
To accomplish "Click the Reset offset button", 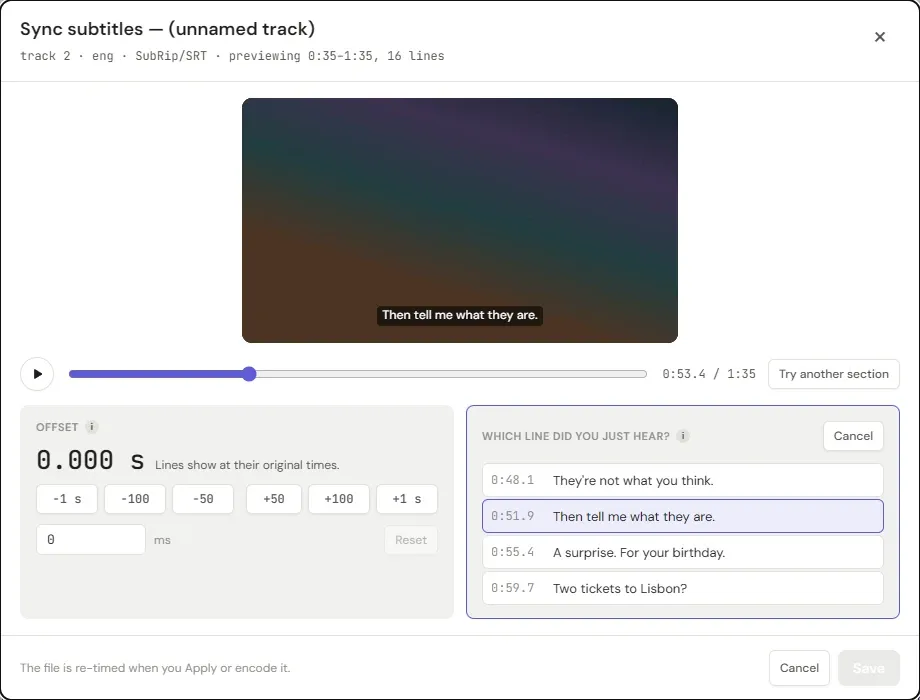I will pyautogui.click(x=411, y=540).
